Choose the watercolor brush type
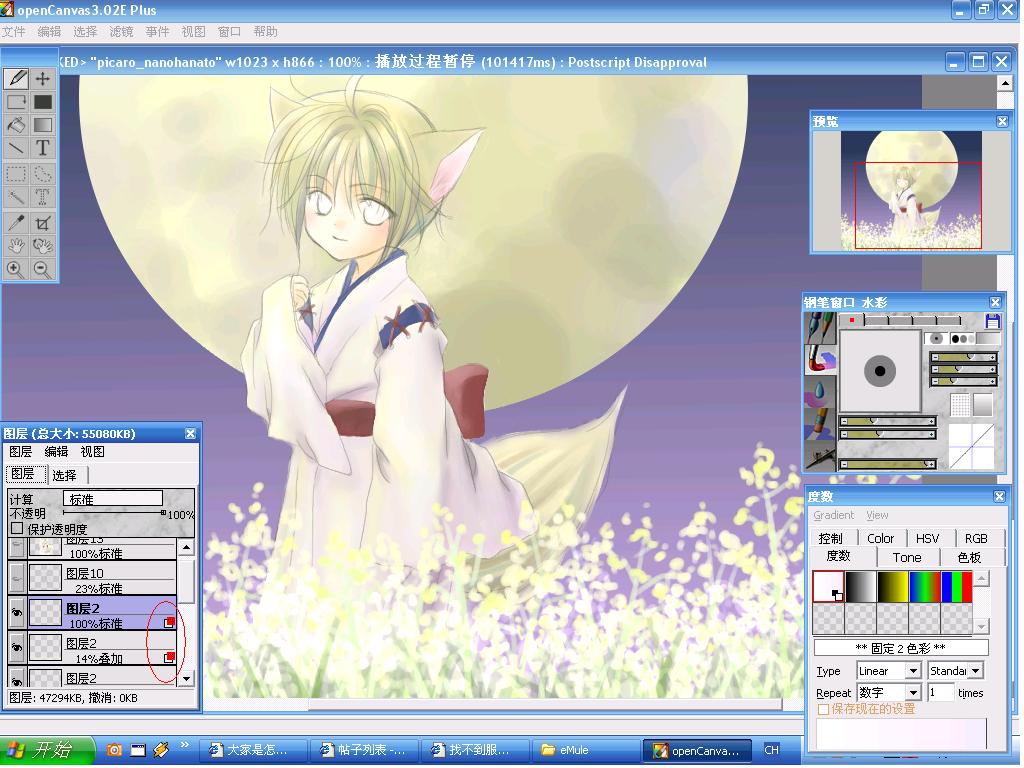Image resolution: width=1024 pixels, height=768 pixels. click(x=820, y=359)
